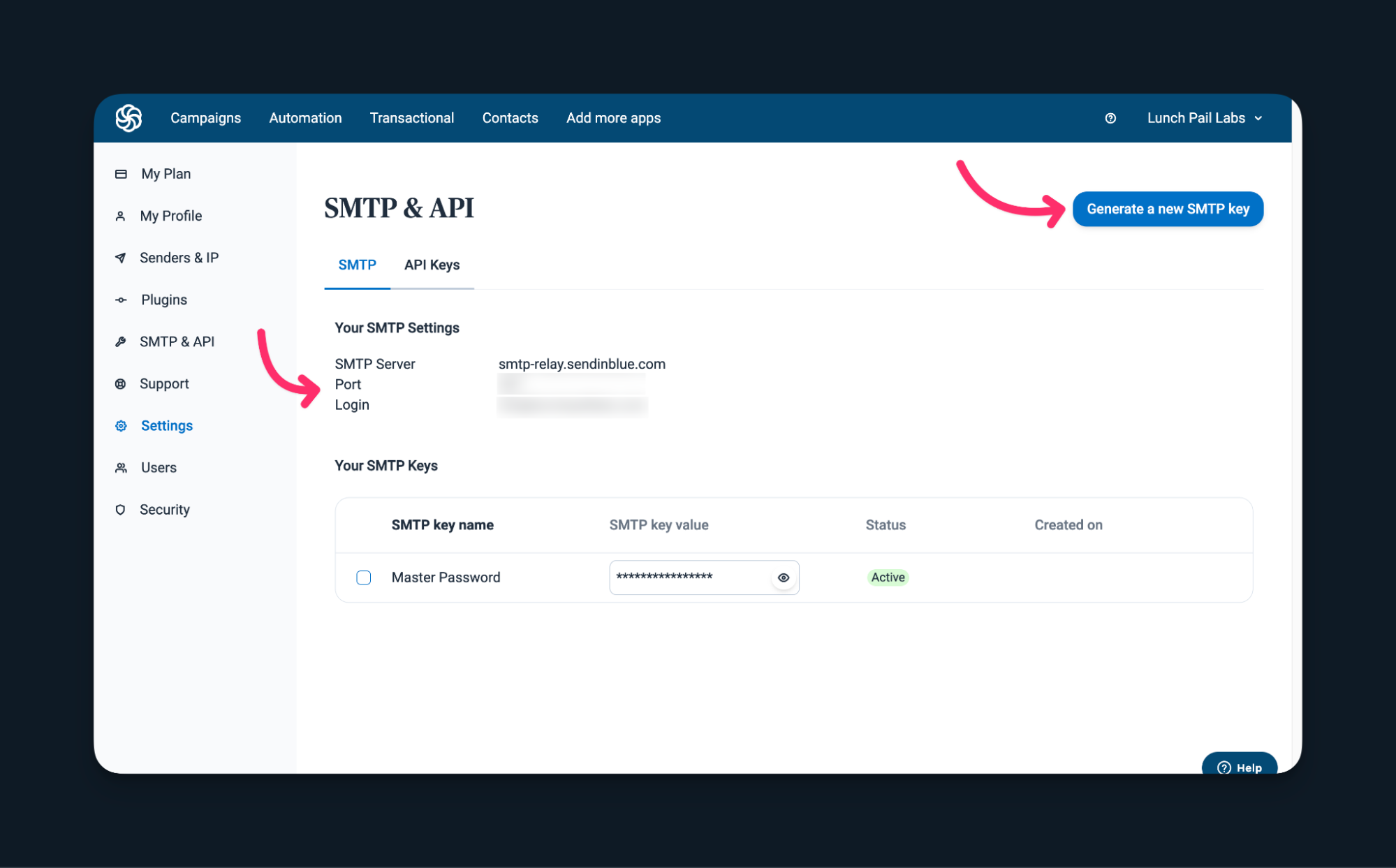
Task: Click the Status column header
Action: 886,524
